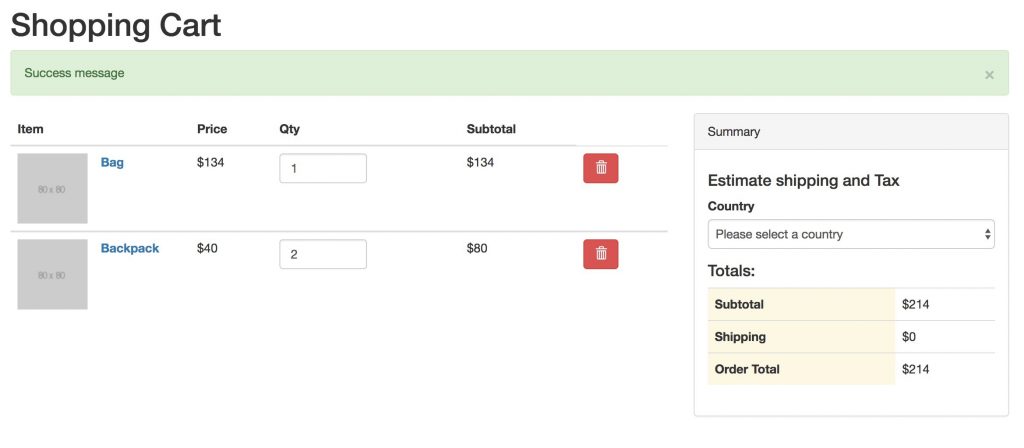Click 'Estimate shipping and Tax' heading
The image size is (1024, 448).
803,181
